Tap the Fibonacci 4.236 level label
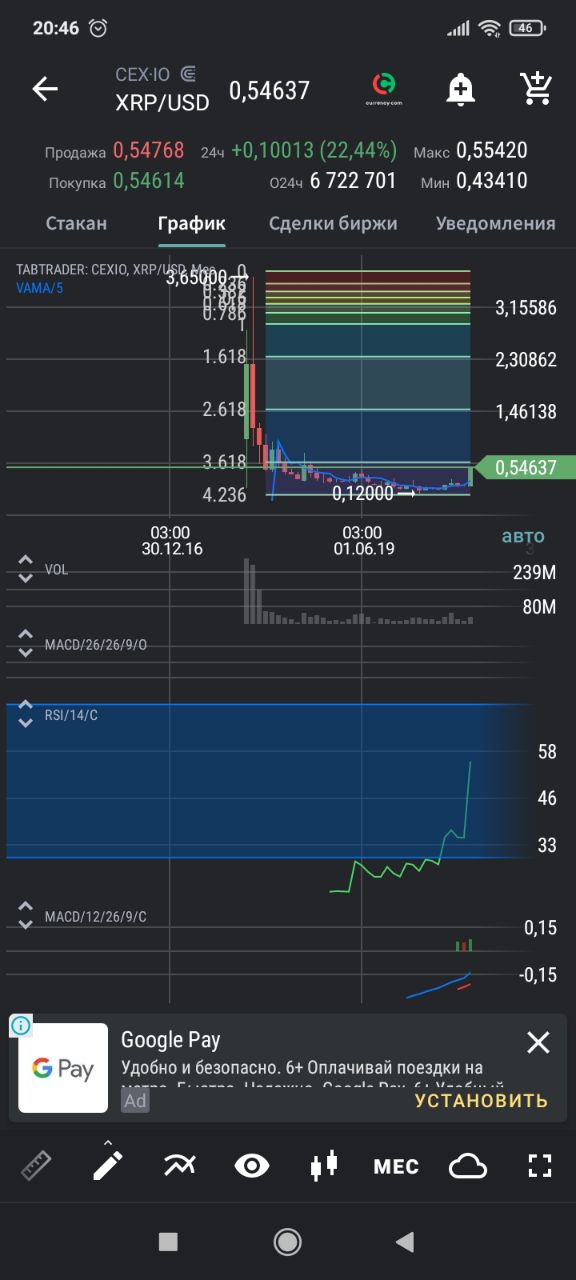The image size is (576, 1280). point(224,494)
